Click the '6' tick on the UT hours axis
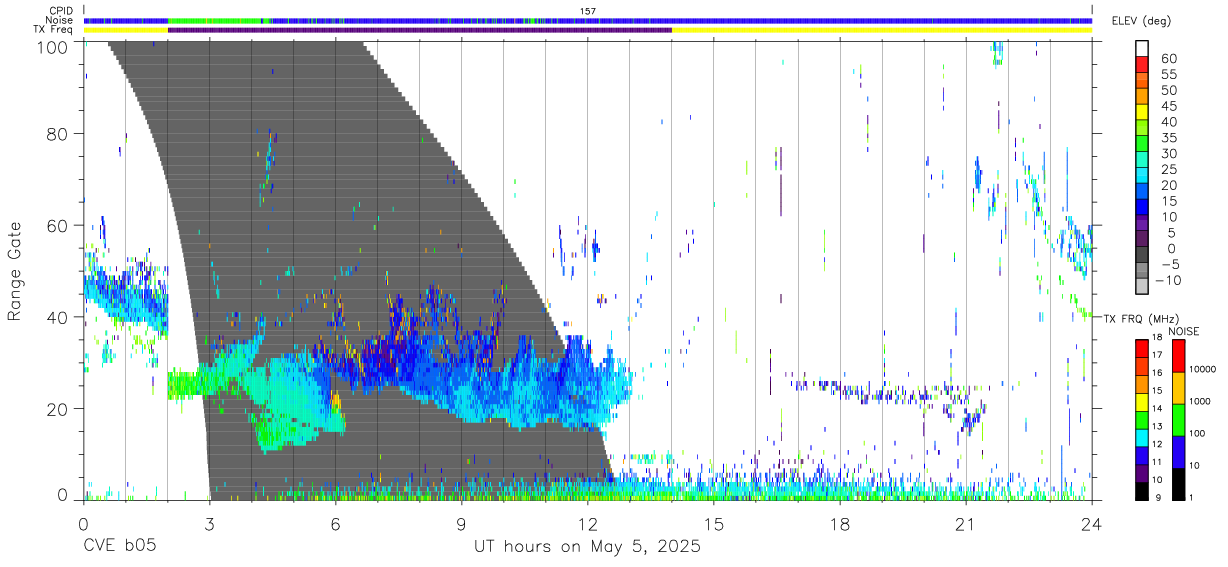 [x=335, y=523]
